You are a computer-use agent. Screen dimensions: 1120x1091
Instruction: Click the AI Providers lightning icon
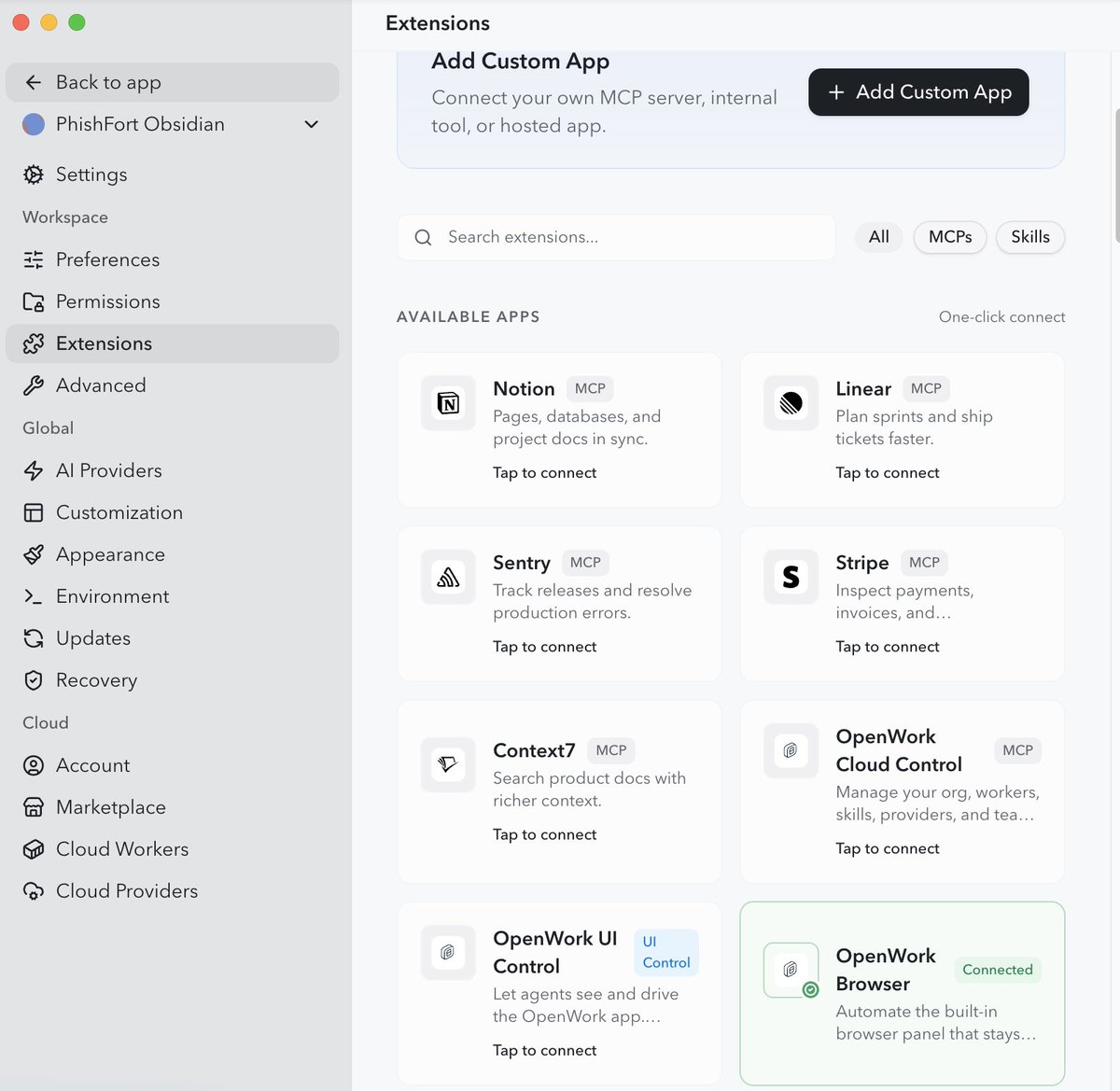34,470
